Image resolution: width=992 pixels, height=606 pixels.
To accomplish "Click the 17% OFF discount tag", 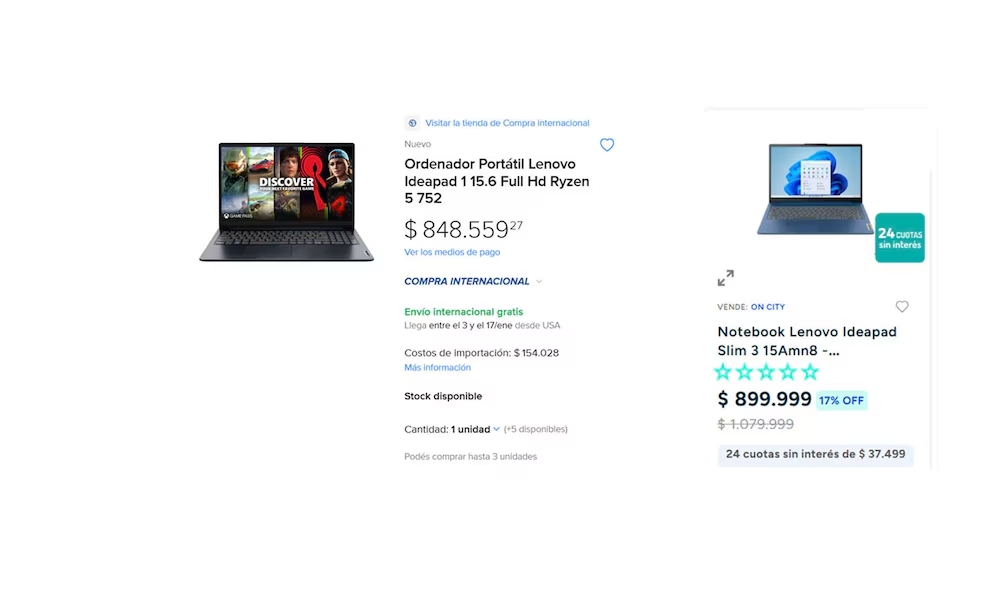I will pyautogui.click(x=841, y=400).
